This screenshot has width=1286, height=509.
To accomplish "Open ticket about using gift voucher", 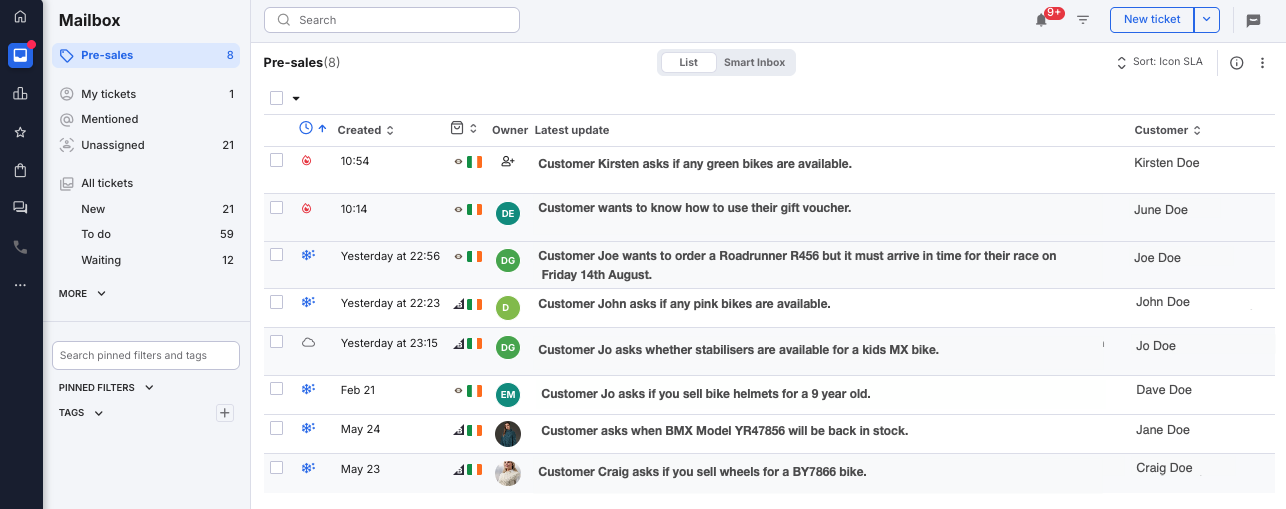I will [x=695, y=208].
